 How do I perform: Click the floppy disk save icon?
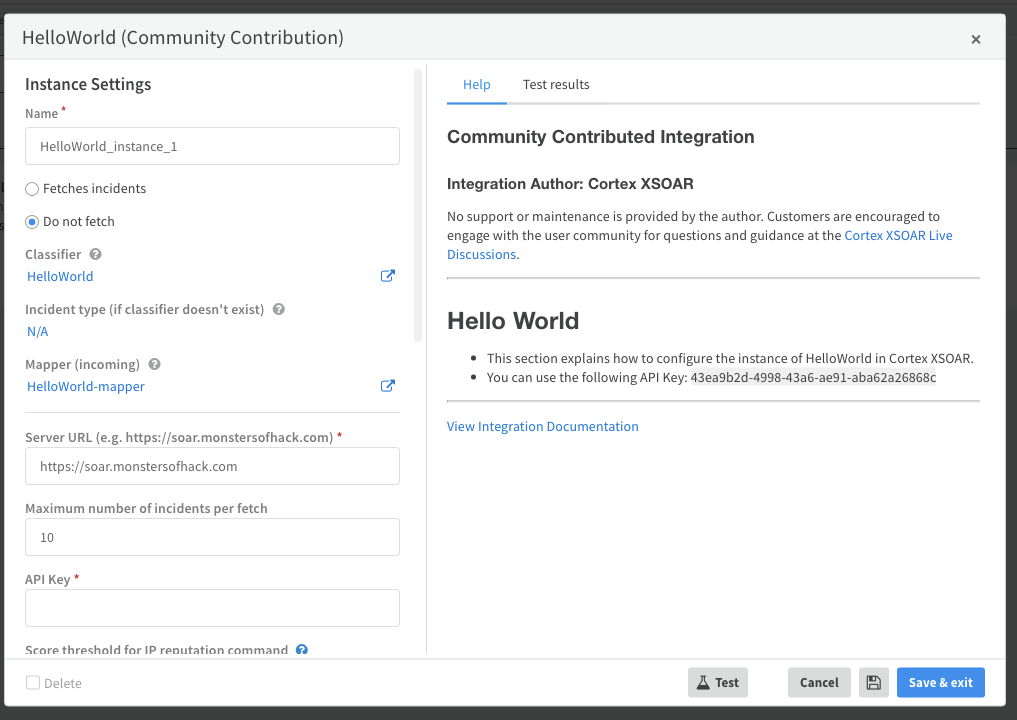coord(873,682)
